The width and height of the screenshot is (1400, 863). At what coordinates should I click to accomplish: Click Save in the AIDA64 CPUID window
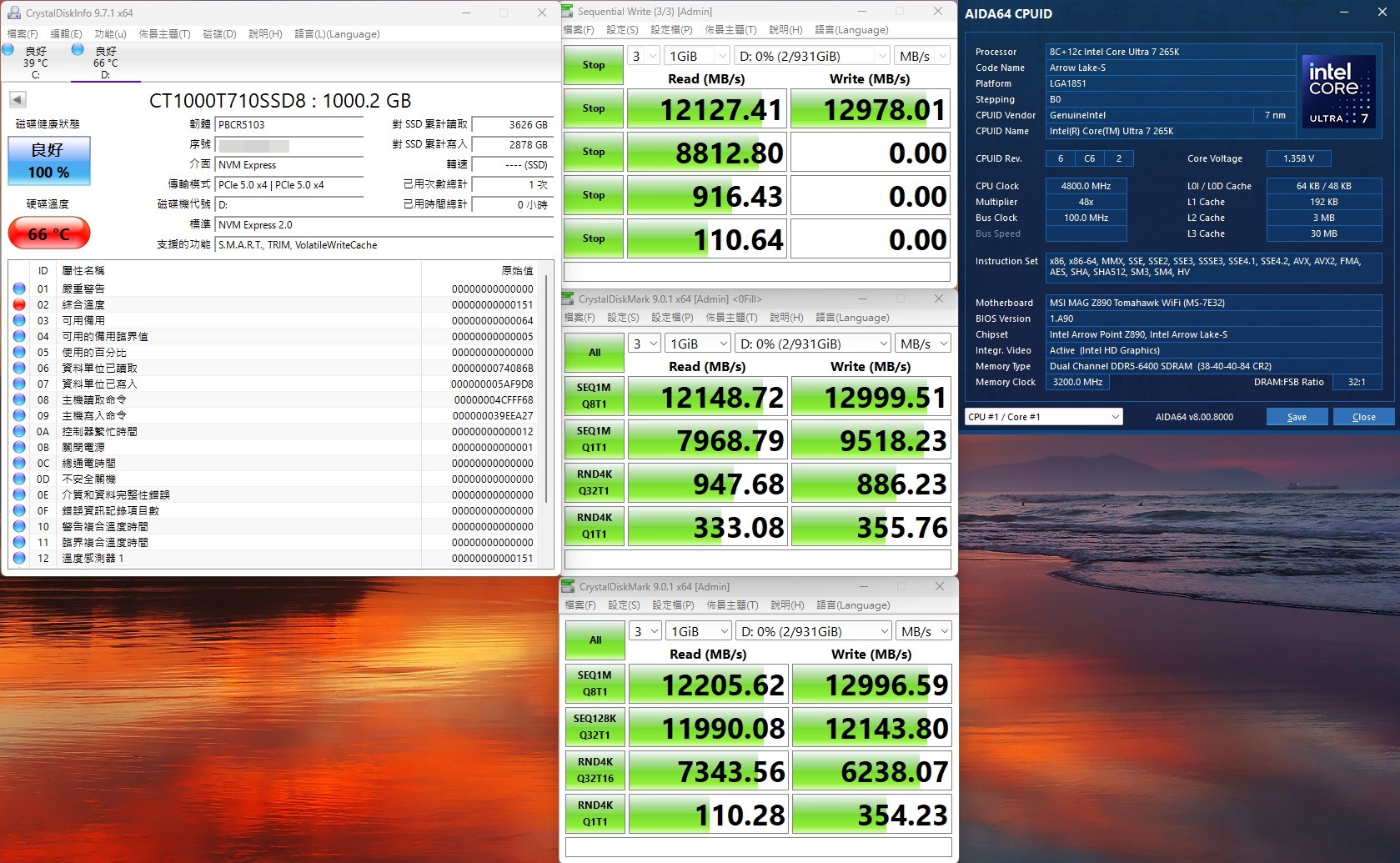tap(1297, 416)
